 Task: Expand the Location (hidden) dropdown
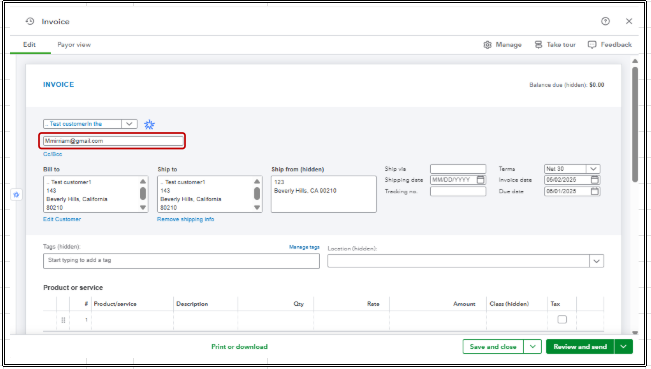point(597,261)
